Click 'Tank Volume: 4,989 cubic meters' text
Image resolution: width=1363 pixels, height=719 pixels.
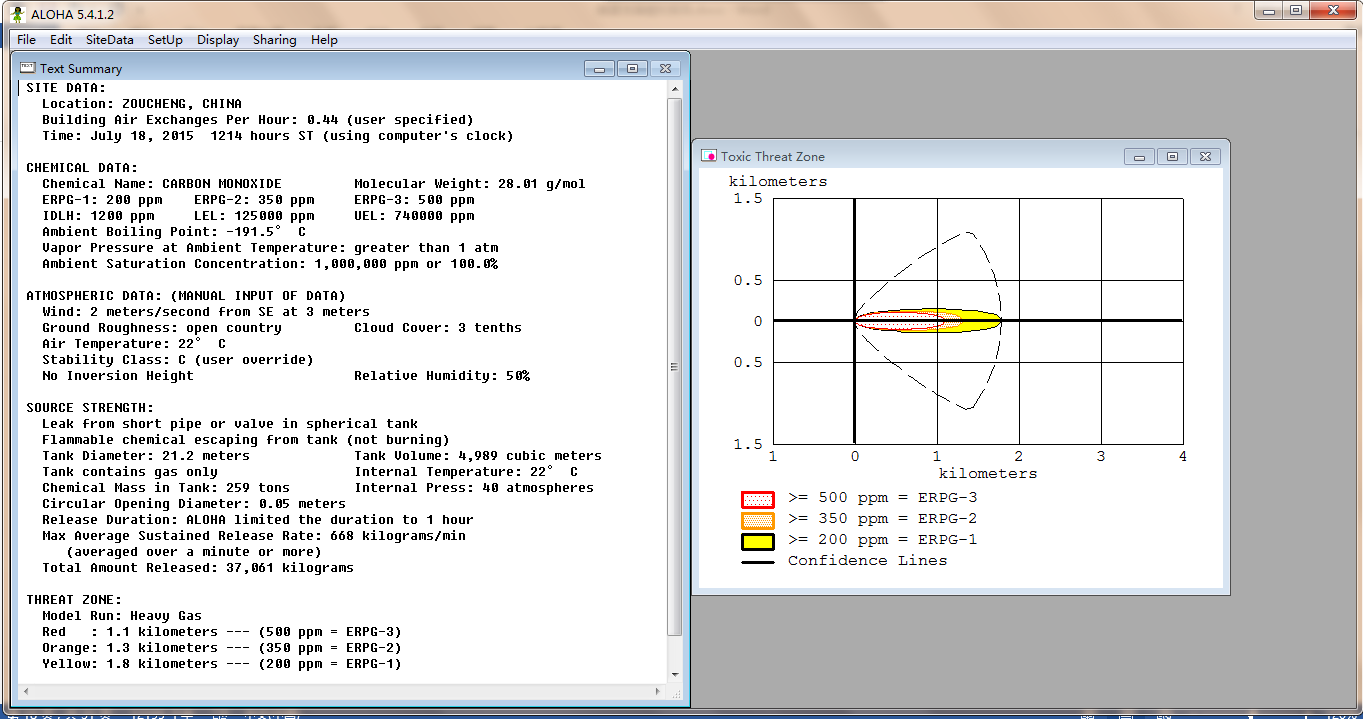(x=478, y=456)
